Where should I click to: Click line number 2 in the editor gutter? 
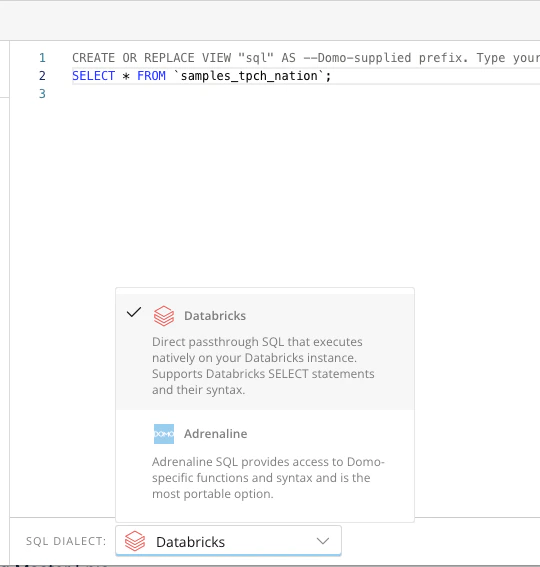pyautogui.click(x=42, y=76)
